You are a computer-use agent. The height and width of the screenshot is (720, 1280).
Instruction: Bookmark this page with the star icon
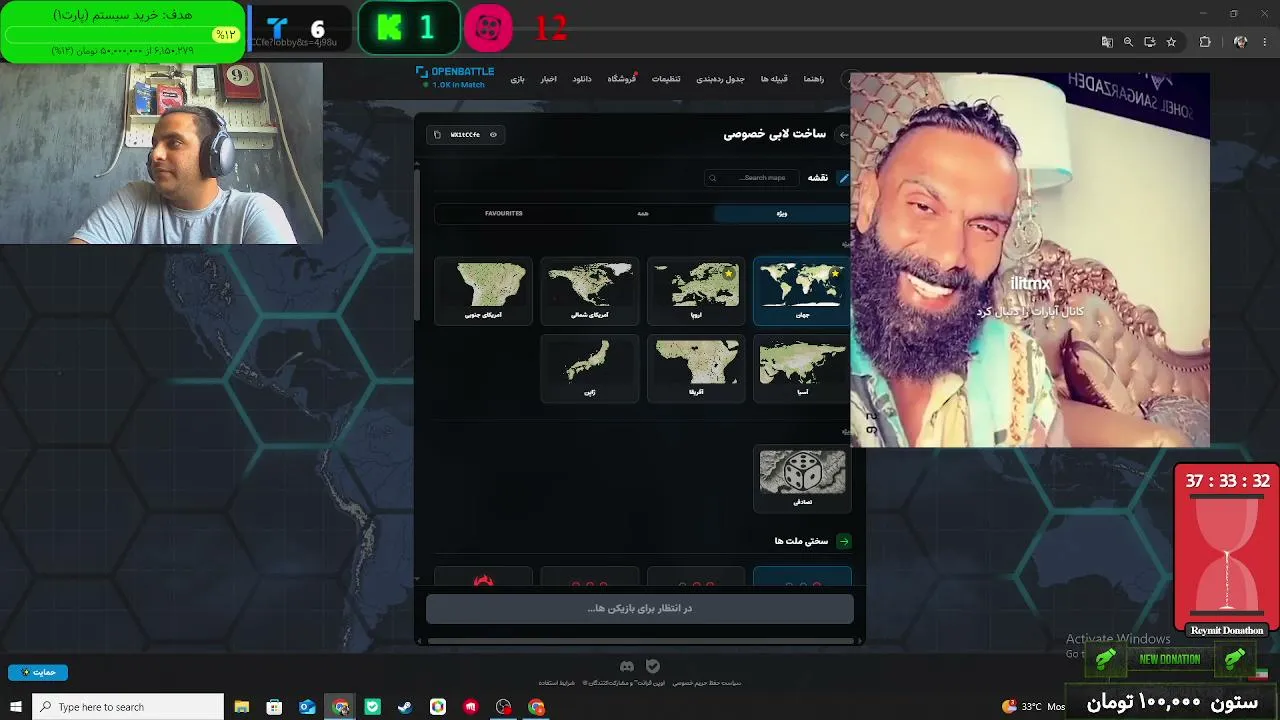[1171, 42]
